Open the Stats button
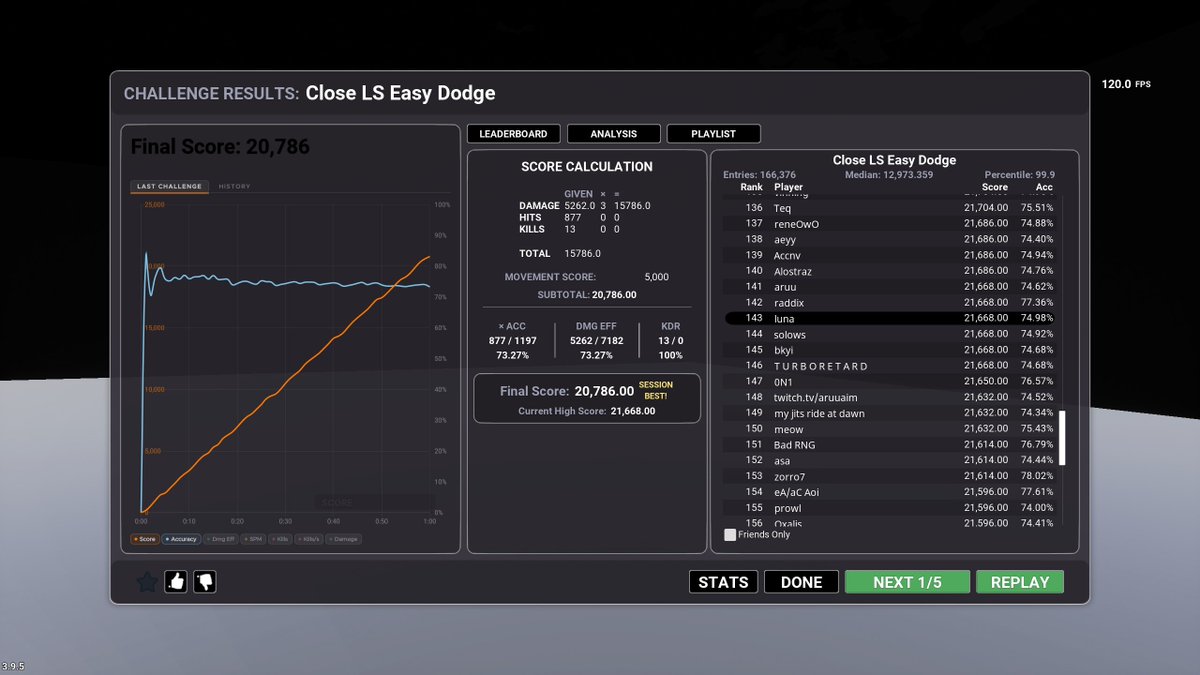Viewport: 1200px width, 675px height. (x=723, y=582)
